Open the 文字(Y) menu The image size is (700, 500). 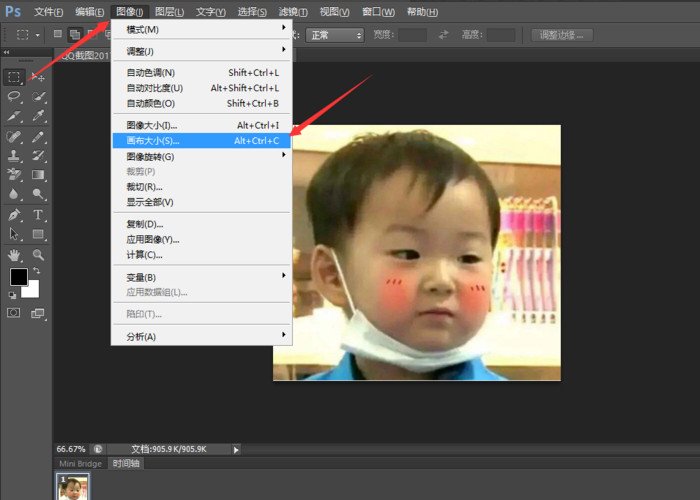pyautogui.click(x=211, y=12)
